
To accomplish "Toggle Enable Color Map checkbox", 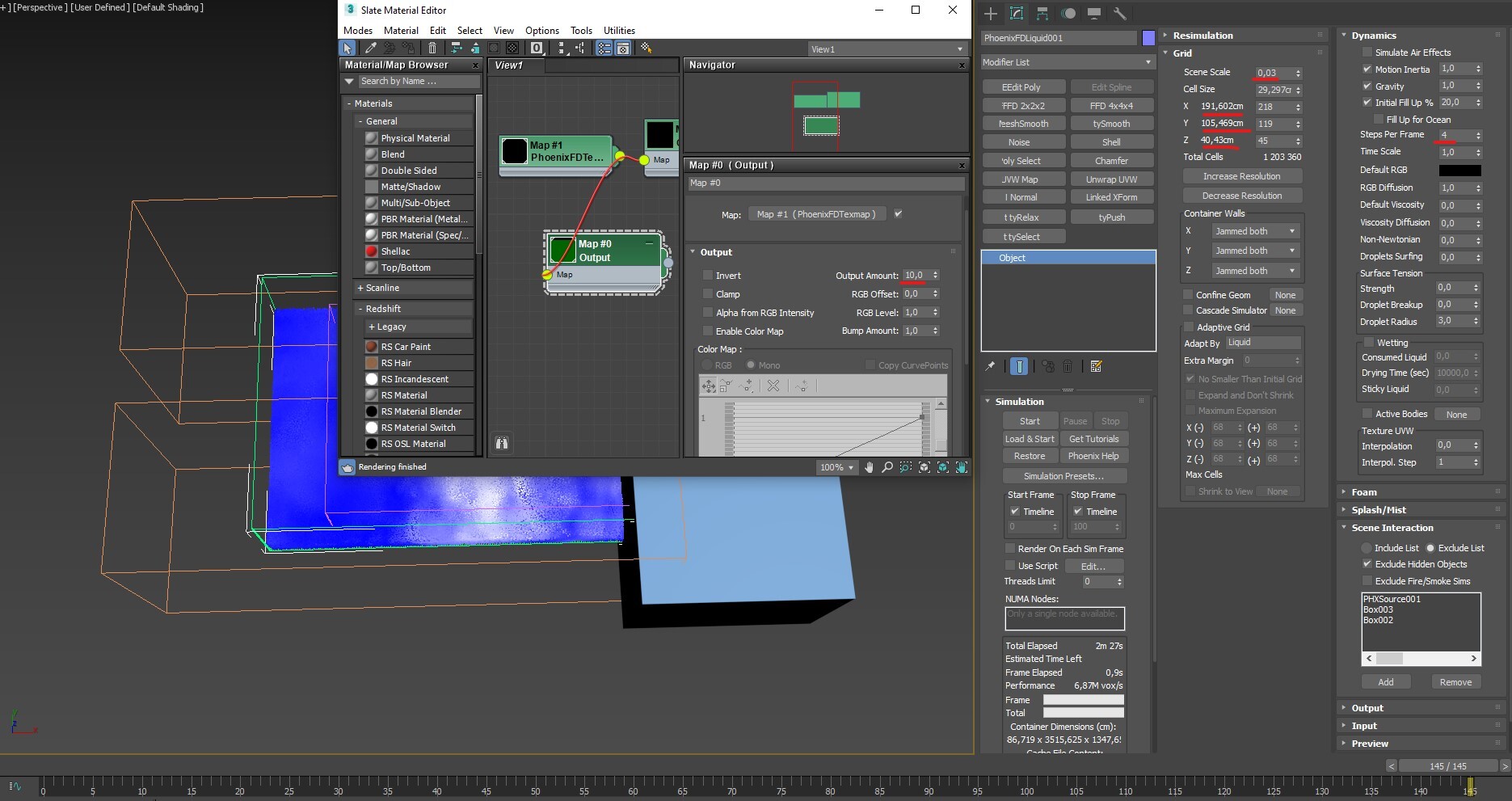I will tap(708, 331).
